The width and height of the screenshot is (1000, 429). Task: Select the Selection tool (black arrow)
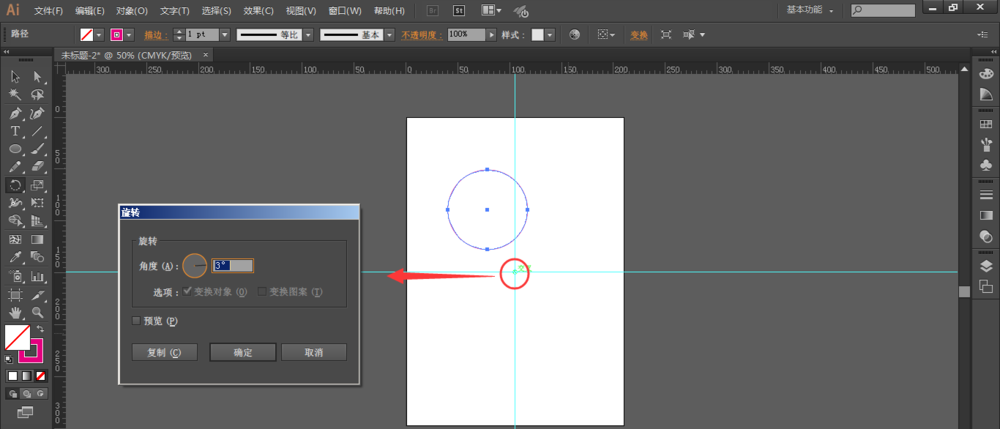click(15, 76)
